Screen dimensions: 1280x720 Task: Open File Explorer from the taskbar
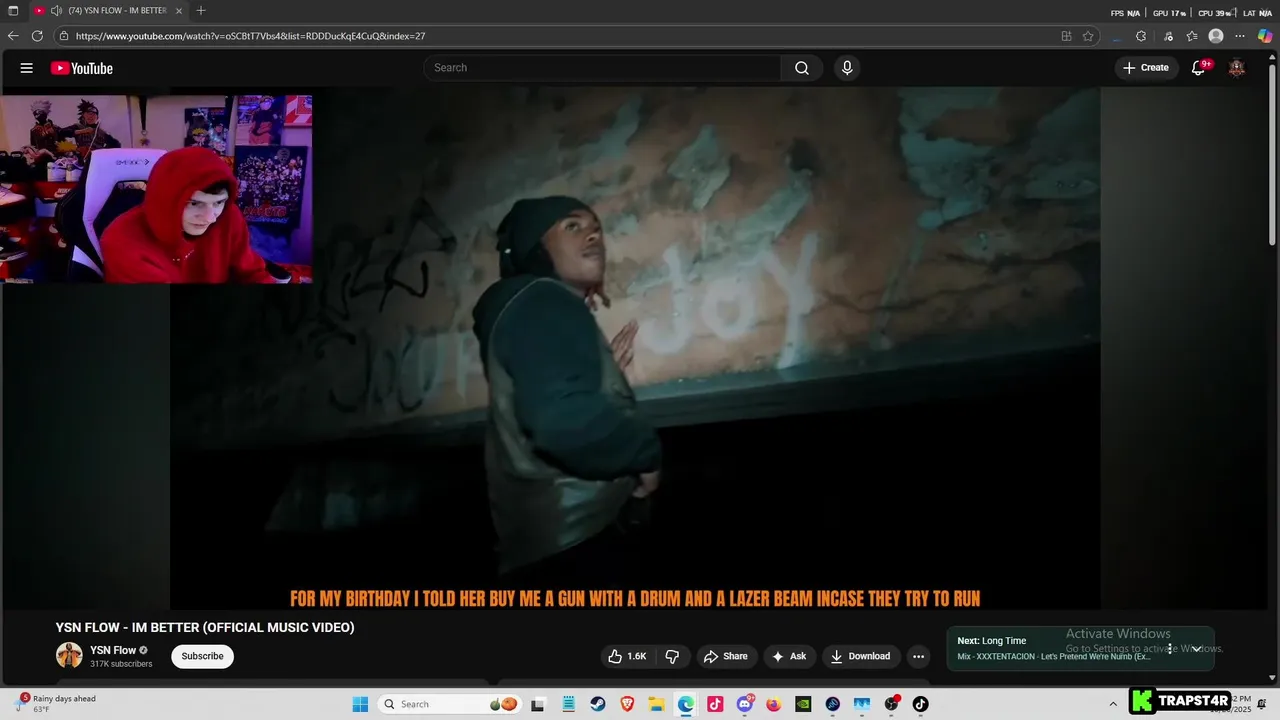pyautogui.click(x=656, y=704)
